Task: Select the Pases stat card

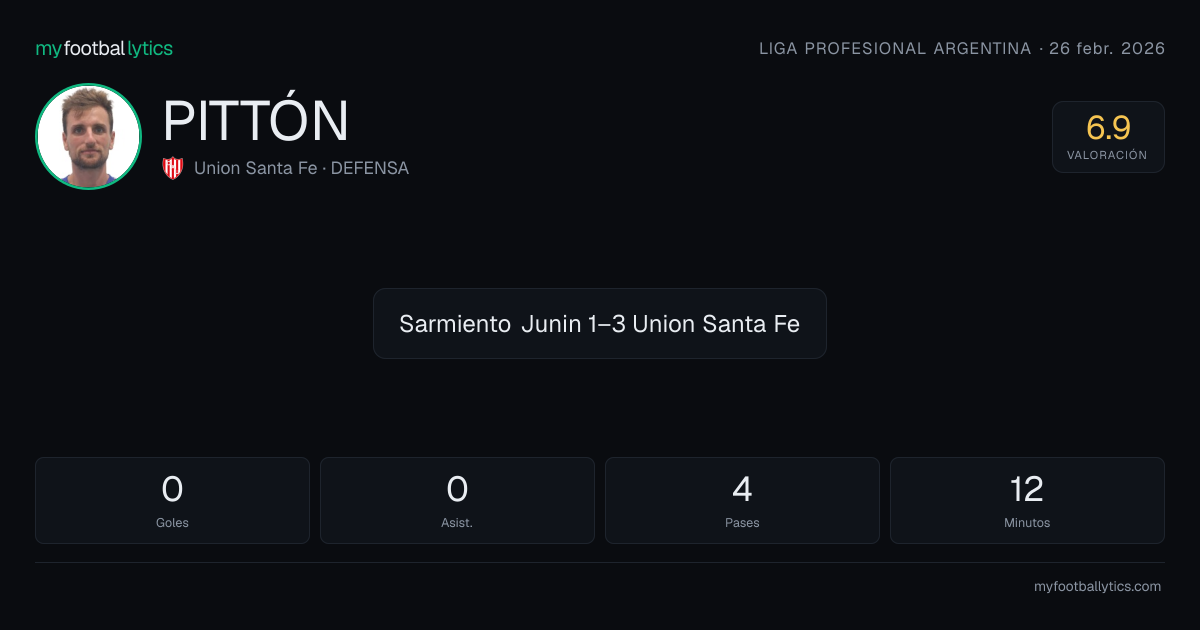Action: [x=742, y=500]
